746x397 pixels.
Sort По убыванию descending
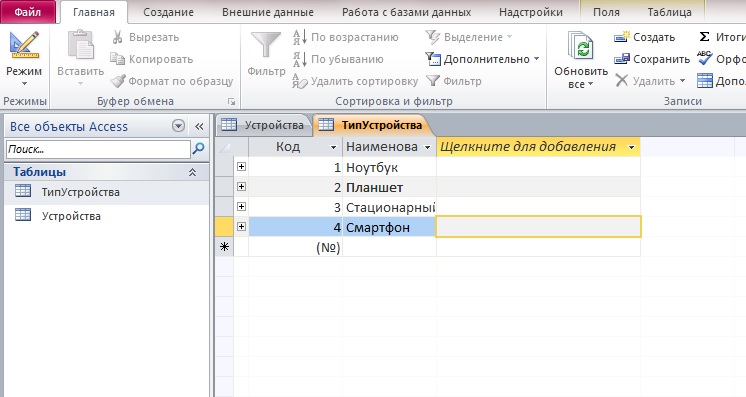click(x=338, y=59)
